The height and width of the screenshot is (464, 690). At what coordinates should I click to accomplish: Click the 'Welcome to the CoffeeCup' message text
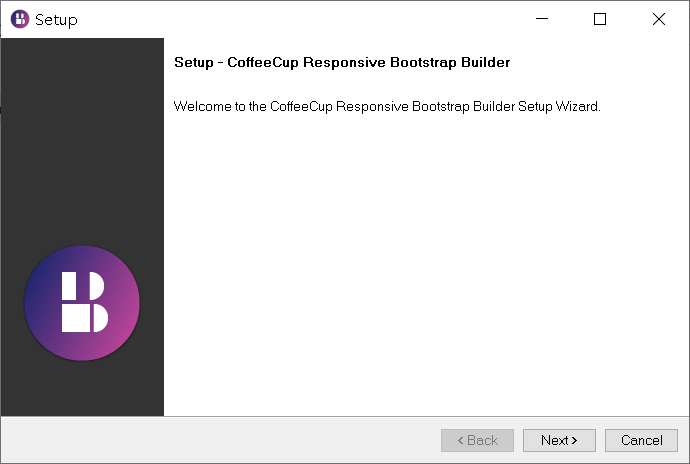coord(387,107)
